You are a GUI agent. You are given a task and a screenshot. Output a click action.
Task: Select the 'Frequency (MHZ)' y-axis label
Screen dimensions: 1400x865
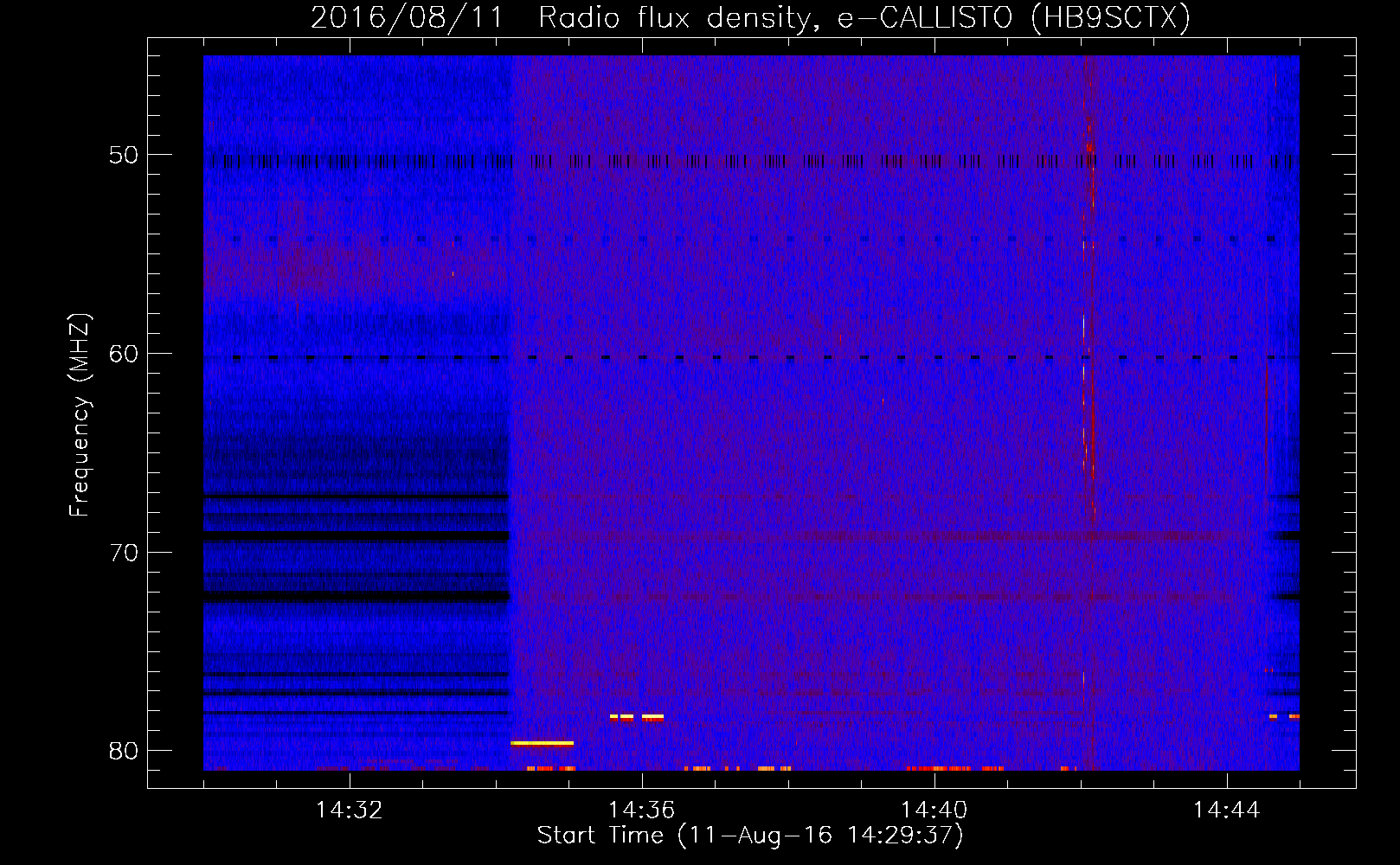[80, 415]
